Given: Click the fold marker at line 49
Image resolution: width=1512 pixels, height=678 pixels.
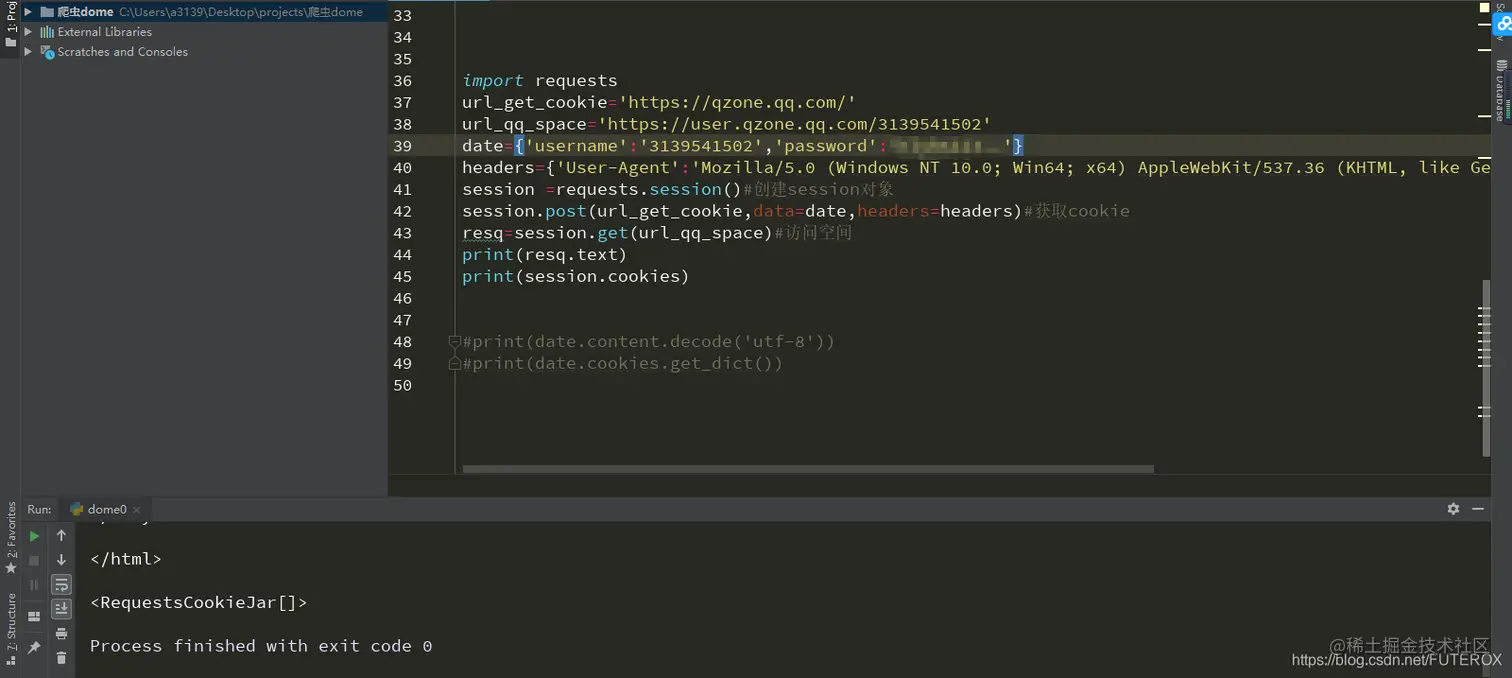Looking at the screenshot, I should tap(454, 364).
